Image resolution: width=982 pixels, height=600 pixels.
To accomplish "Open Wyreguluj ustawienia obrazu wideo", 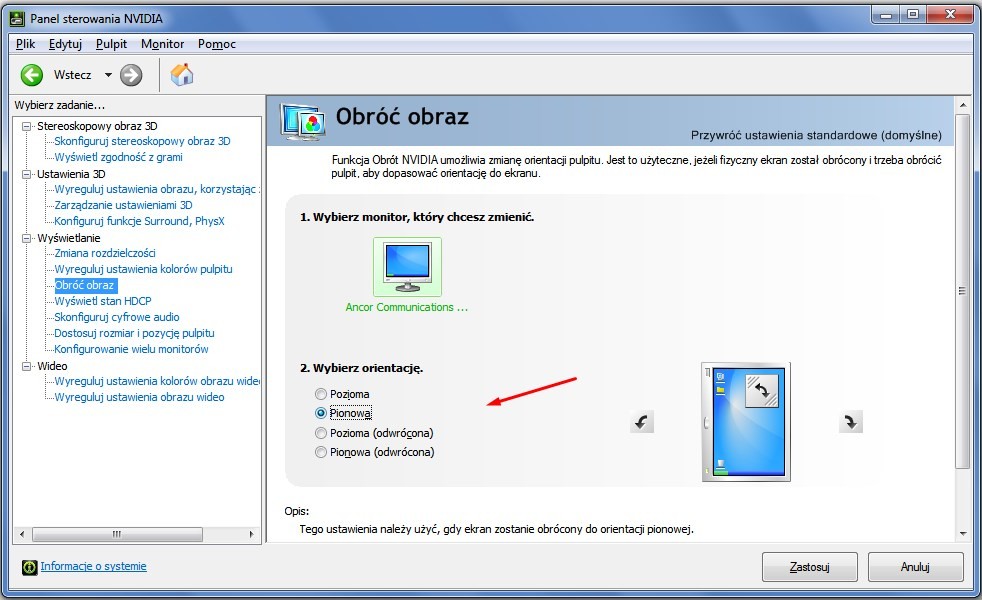I will pyautogui.click(x=139, y=397).
